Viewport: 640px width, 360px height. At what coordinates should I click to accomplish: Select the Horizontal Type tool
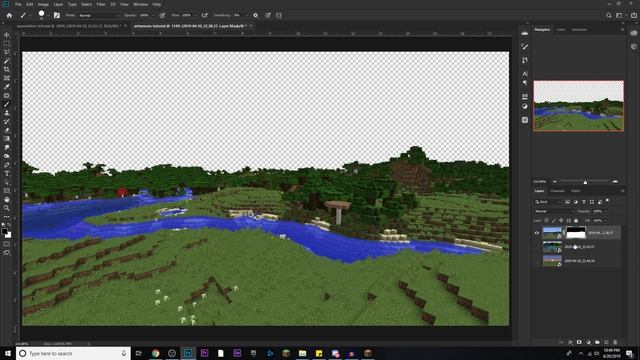click(x=7, y=173)
